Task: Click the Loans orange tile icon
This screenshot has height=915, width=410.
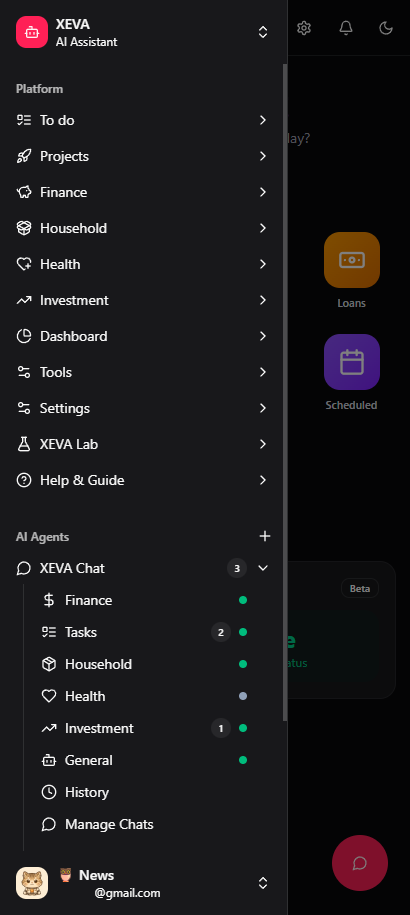Action: click(352, 260)
